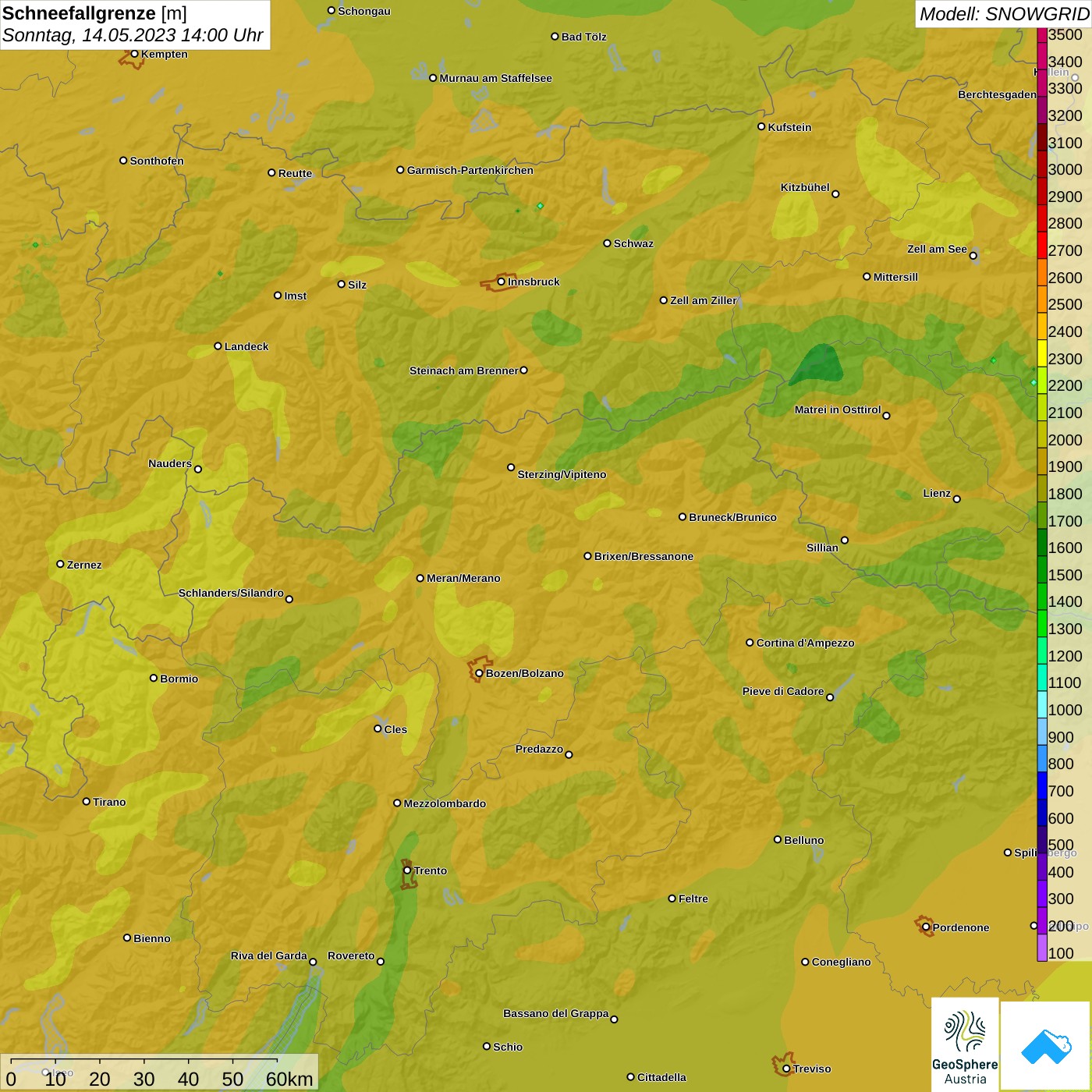This screenshot has height=1092, width=1092.
Task: Click the Innsbruck city marker dot
Action: click(x=501, y=282)
